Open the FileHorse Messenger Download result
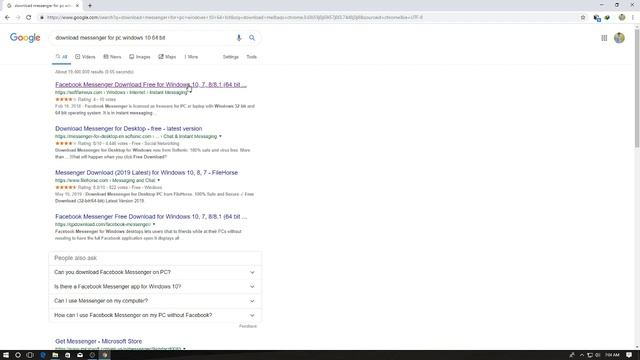The image size is (640, 360). click(x=147, y=173)
